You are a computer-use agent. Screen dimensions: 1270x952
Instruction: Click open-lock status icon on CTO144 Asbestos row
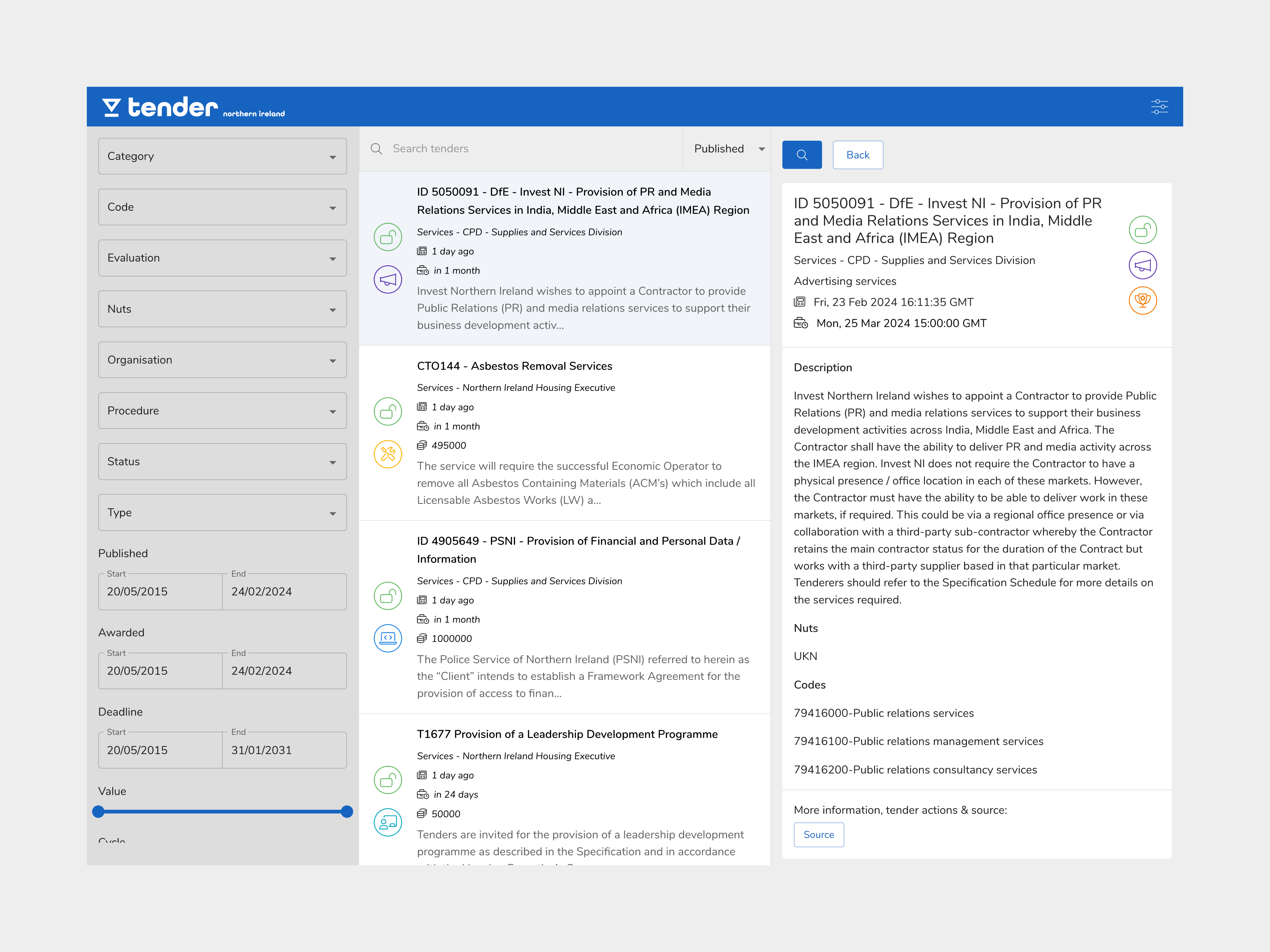(388, 412)
